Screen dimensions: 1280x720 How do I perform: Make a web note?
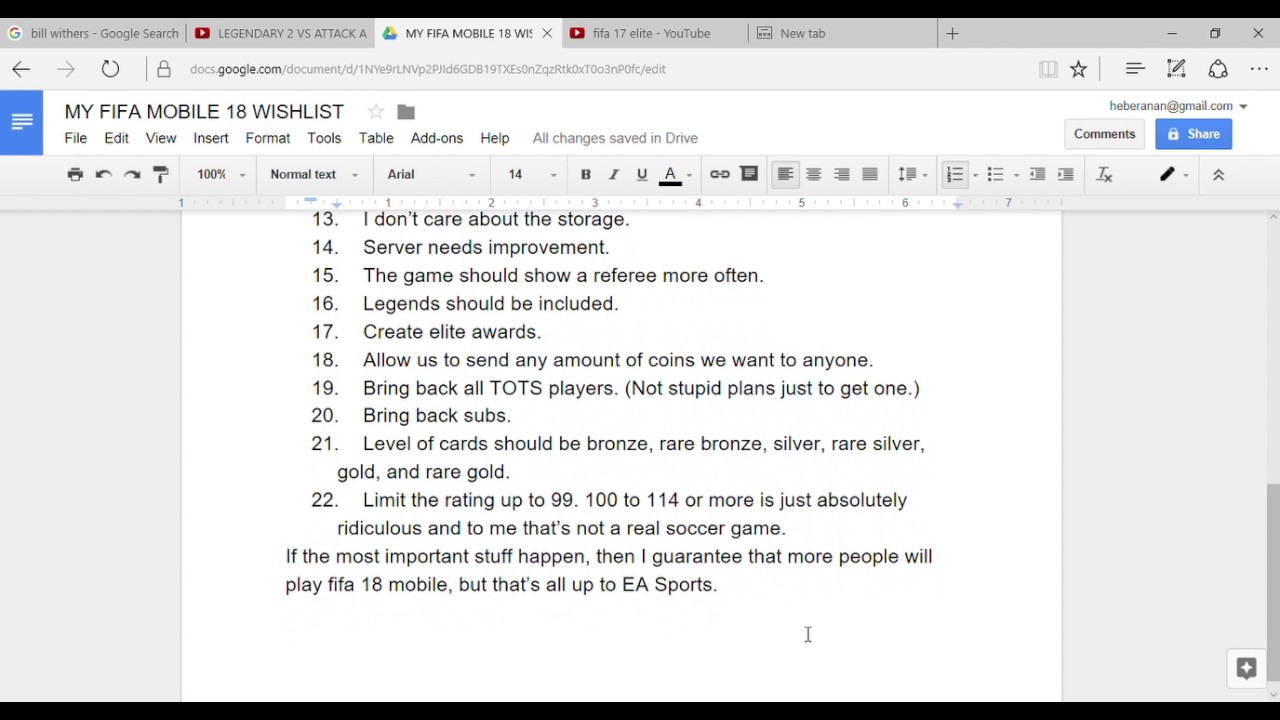1176,69
